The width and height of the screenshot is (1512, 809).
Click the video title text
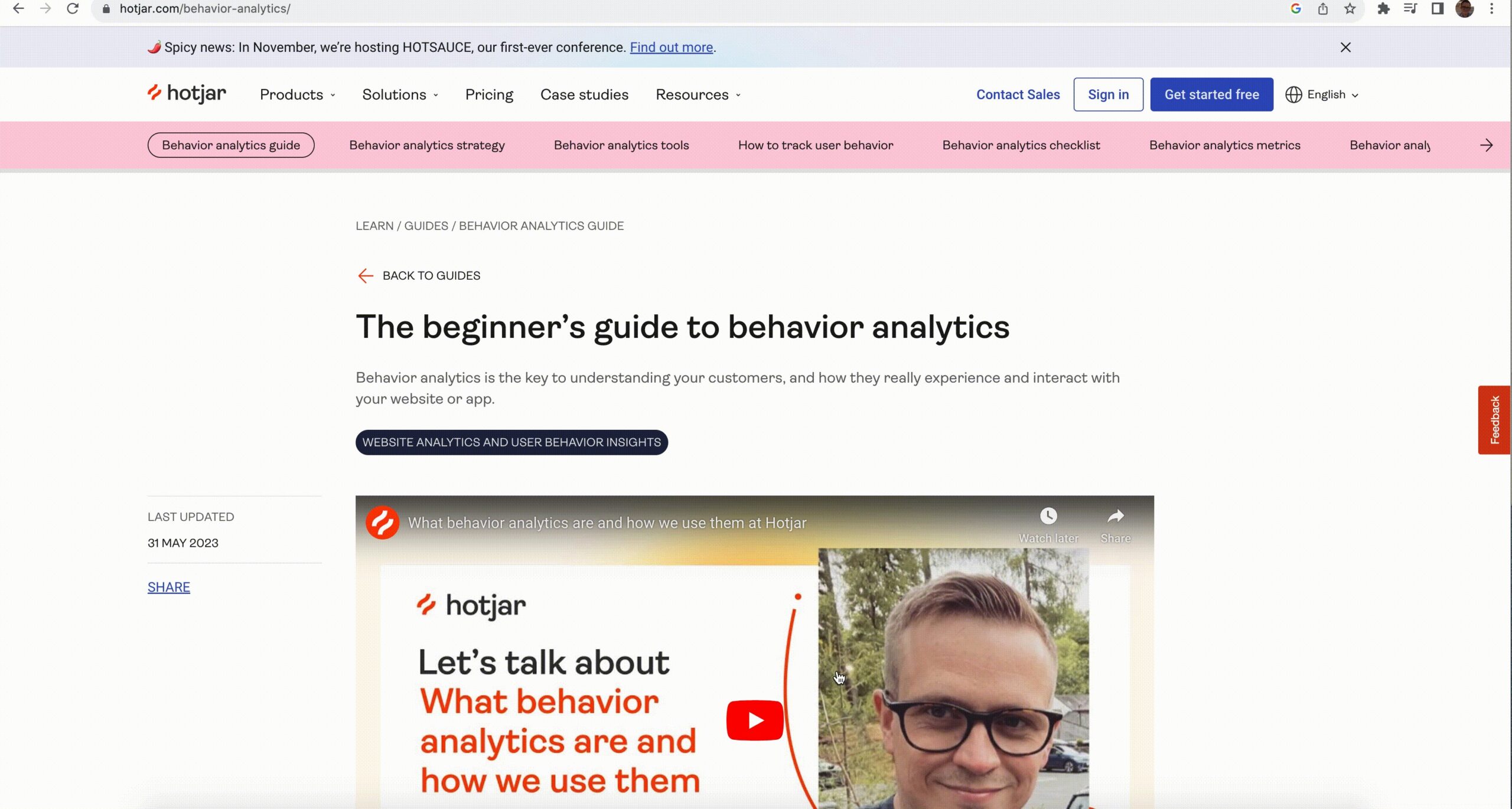coord(607,523)
